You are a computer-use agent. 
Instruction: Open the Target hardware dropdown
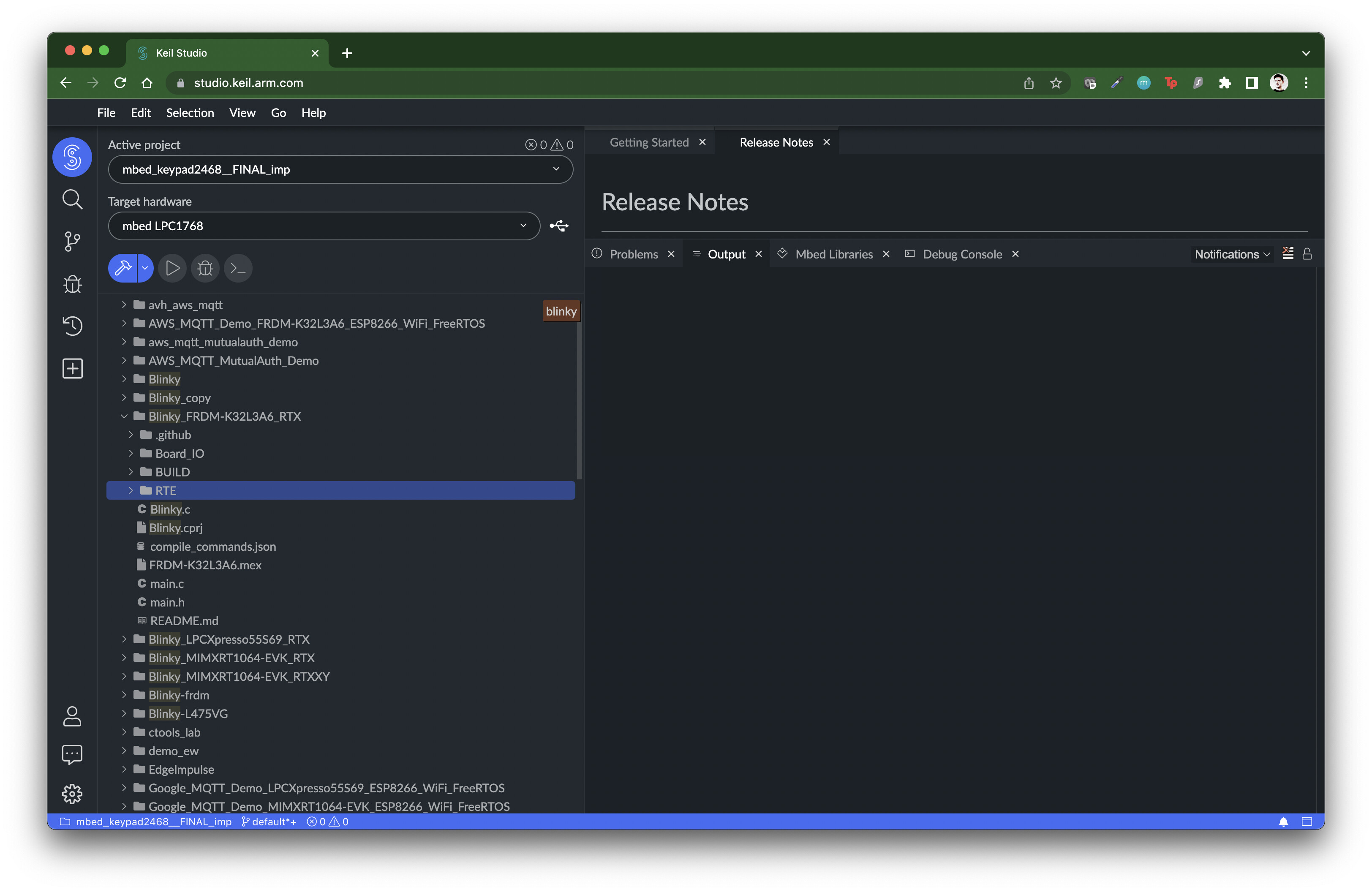[x=324, y=226]
